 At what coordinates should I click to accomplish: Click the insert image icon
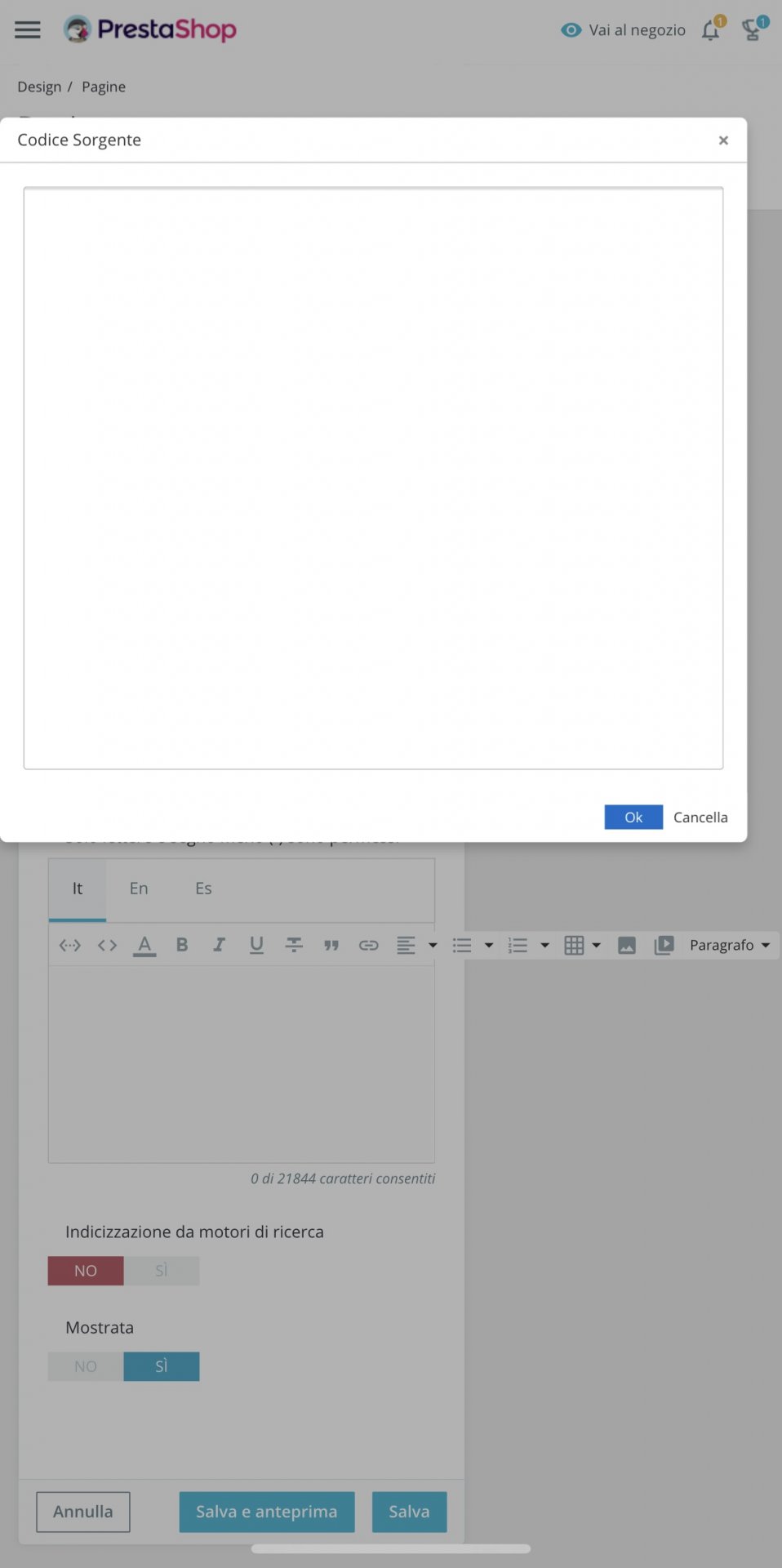(x=627, y=946)
